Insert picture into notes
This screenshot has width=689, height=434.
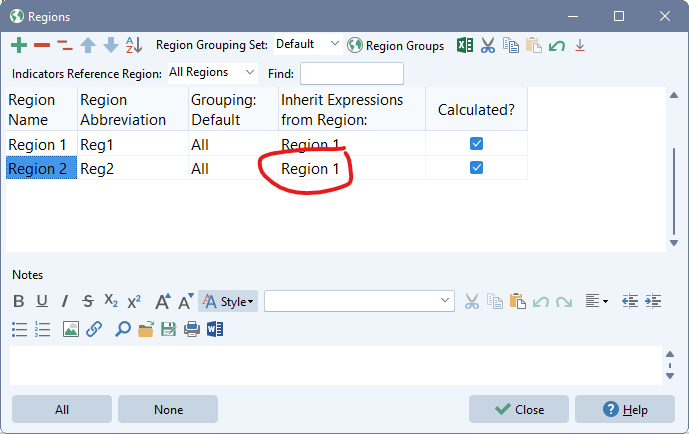coord(70,328)
